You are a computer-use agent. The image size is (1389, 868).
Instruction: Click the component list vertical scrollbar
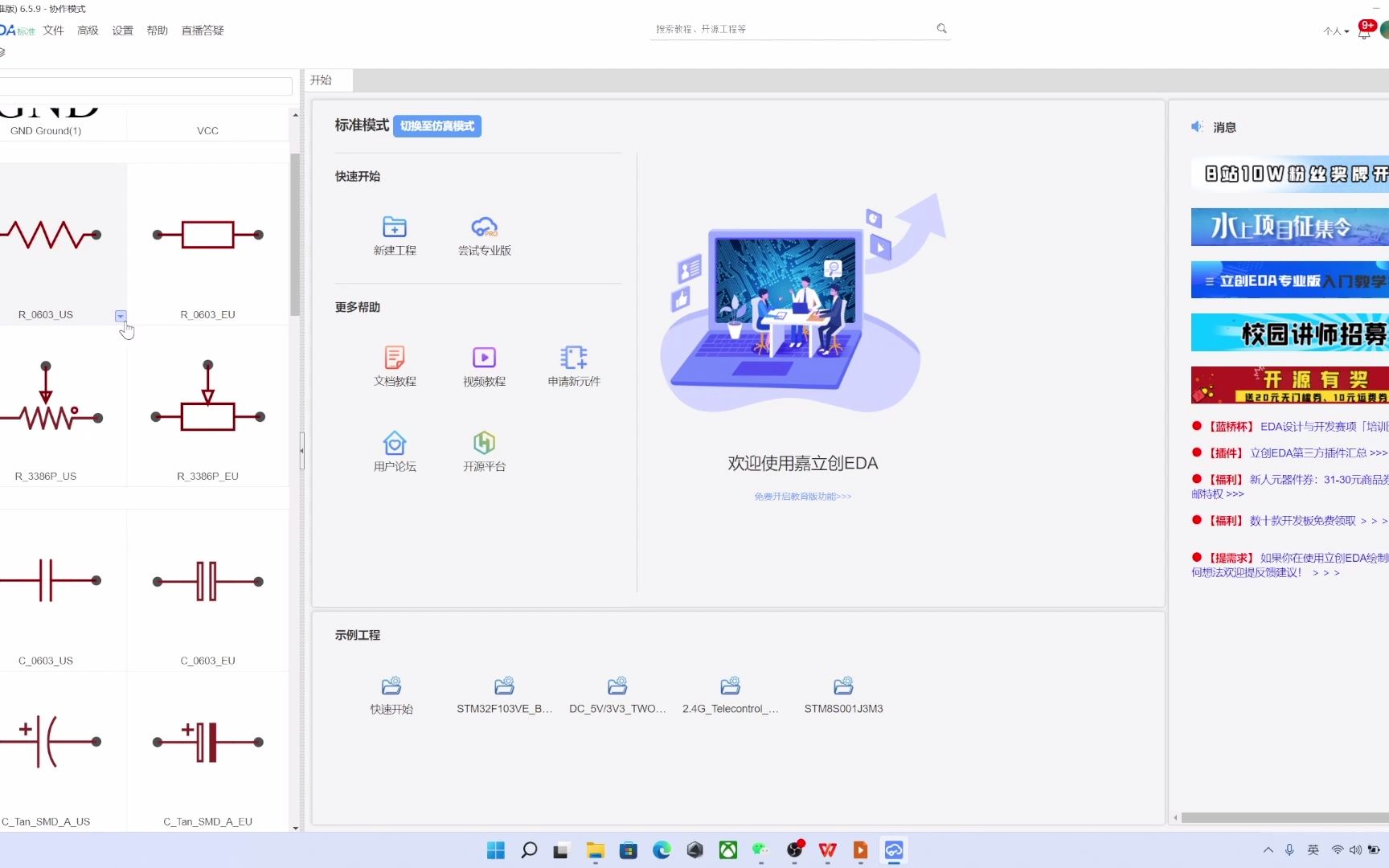(x=295, y=235)
